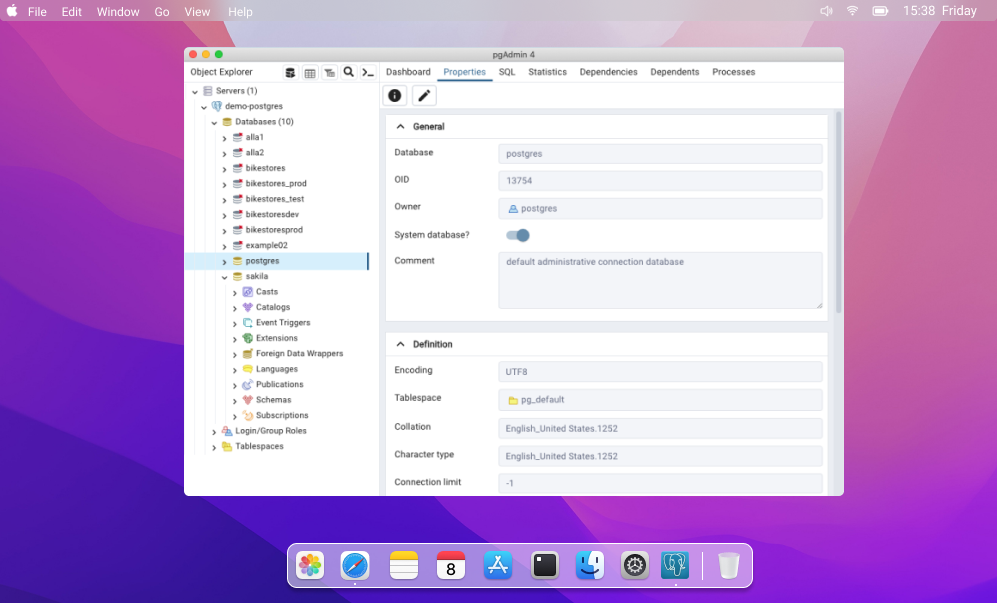This screenshot has height=603, width=997.
Task: Select the bikestoresprod database
Action: click(x=274, y=230)
